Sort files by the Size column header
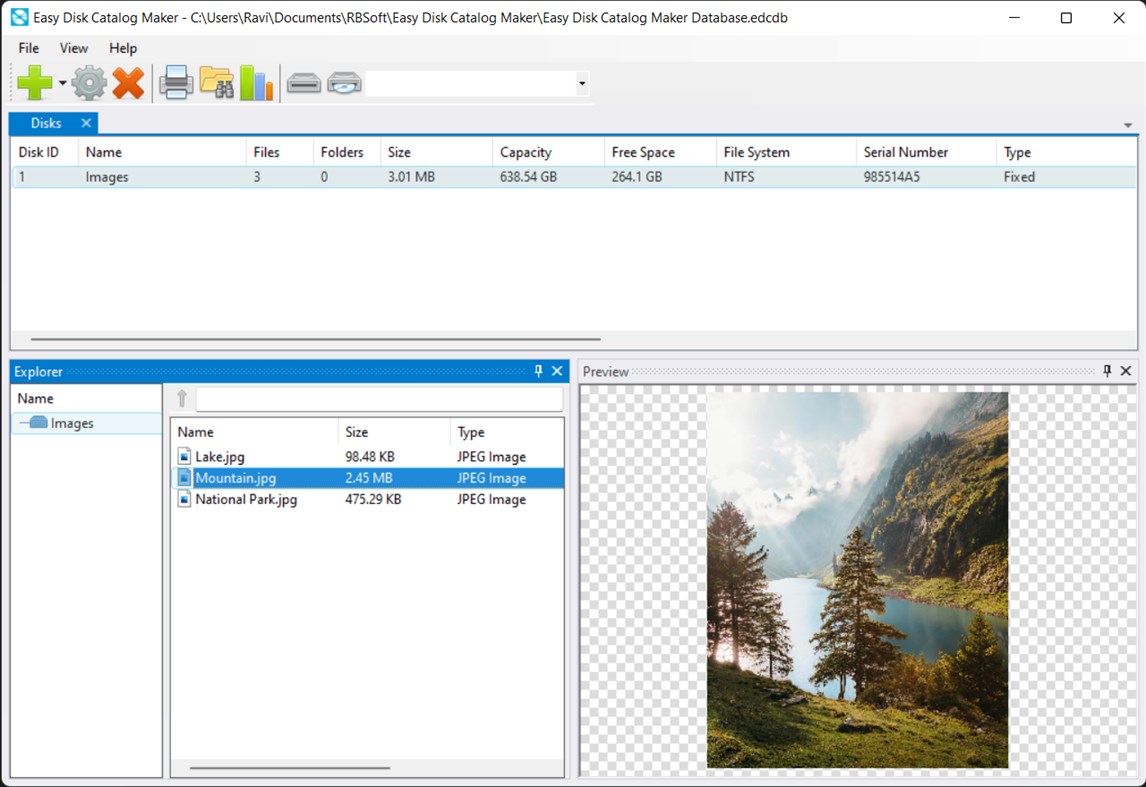 click(357, 432)
